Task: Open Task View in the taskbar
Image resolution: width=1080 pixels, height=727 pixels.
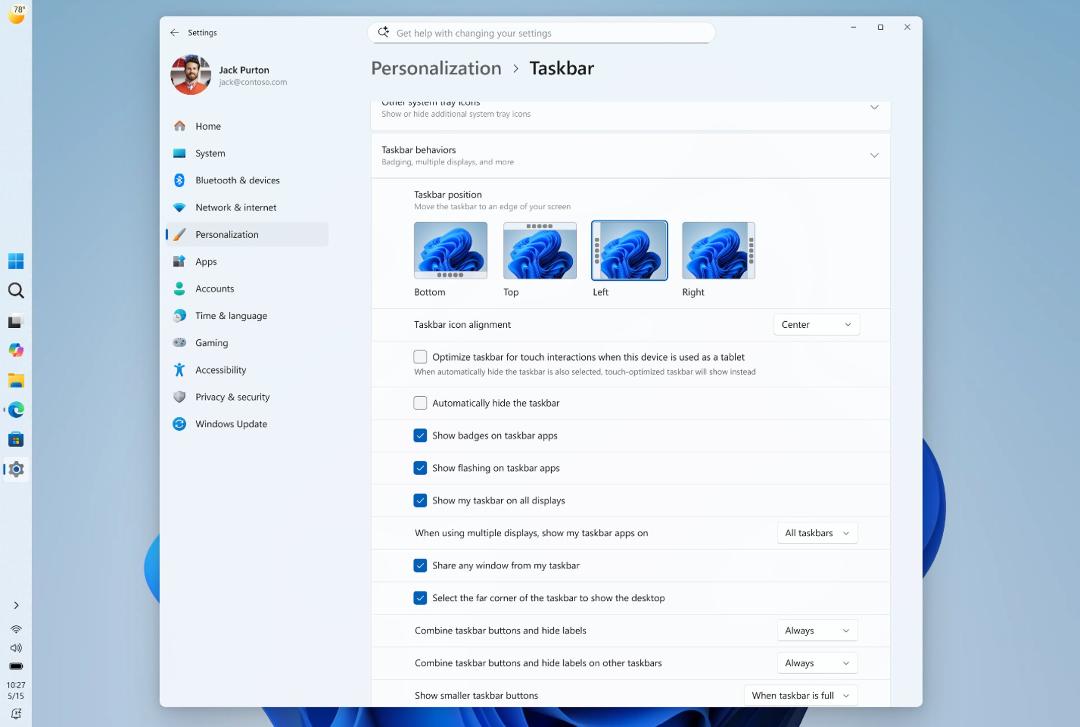Action: (16, 321)
